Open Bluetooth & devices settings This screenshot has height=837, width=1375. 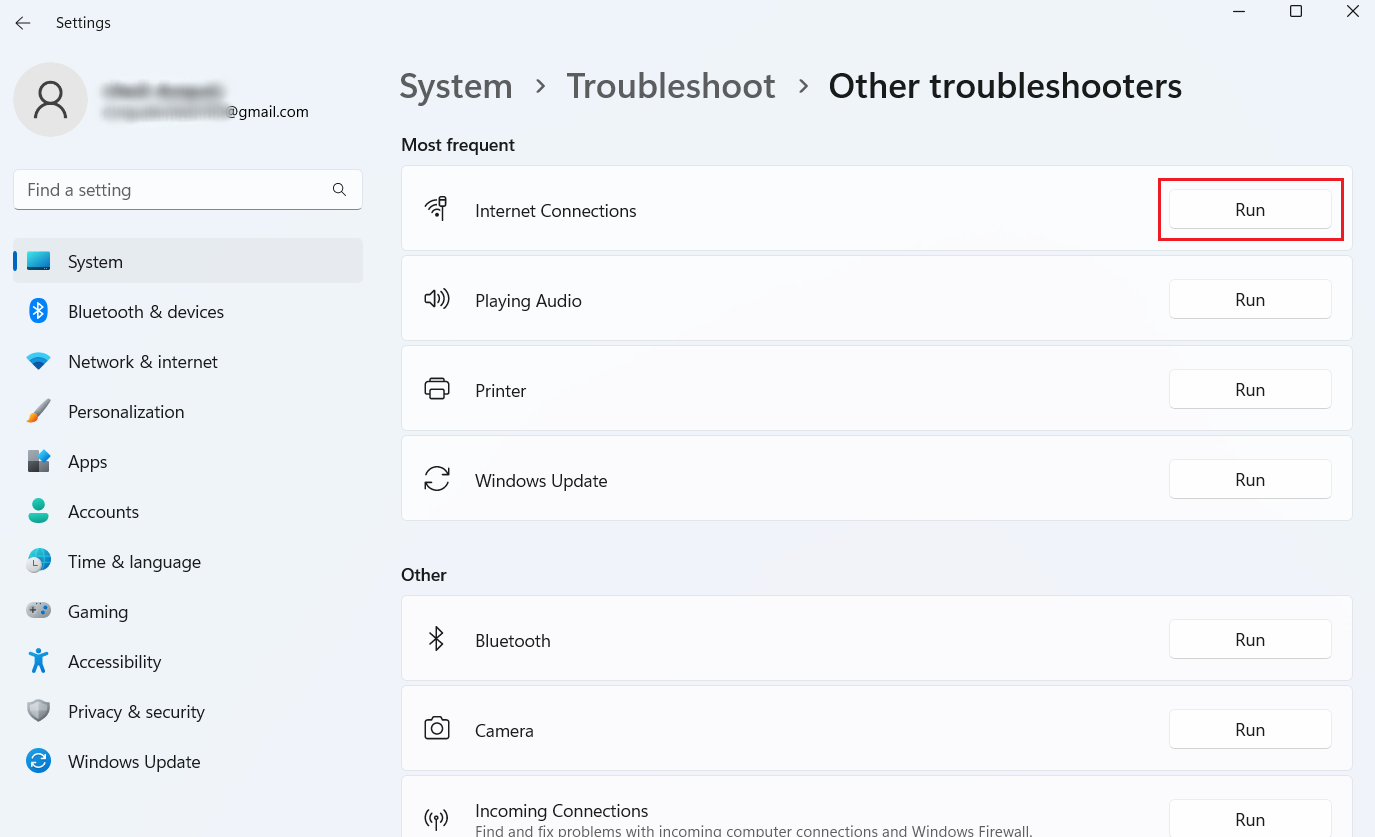188,311
